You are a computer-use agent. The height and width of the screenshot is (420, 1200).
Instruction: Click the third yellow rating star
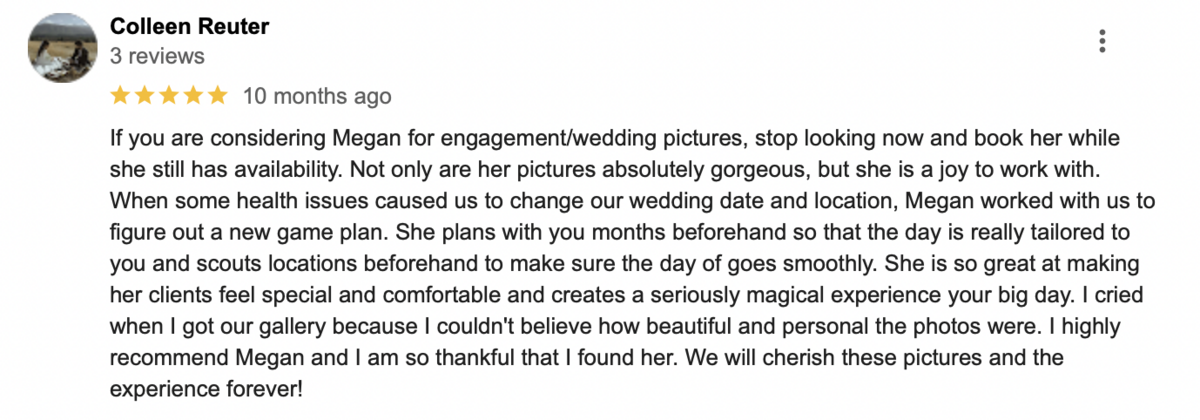point(169,96)
